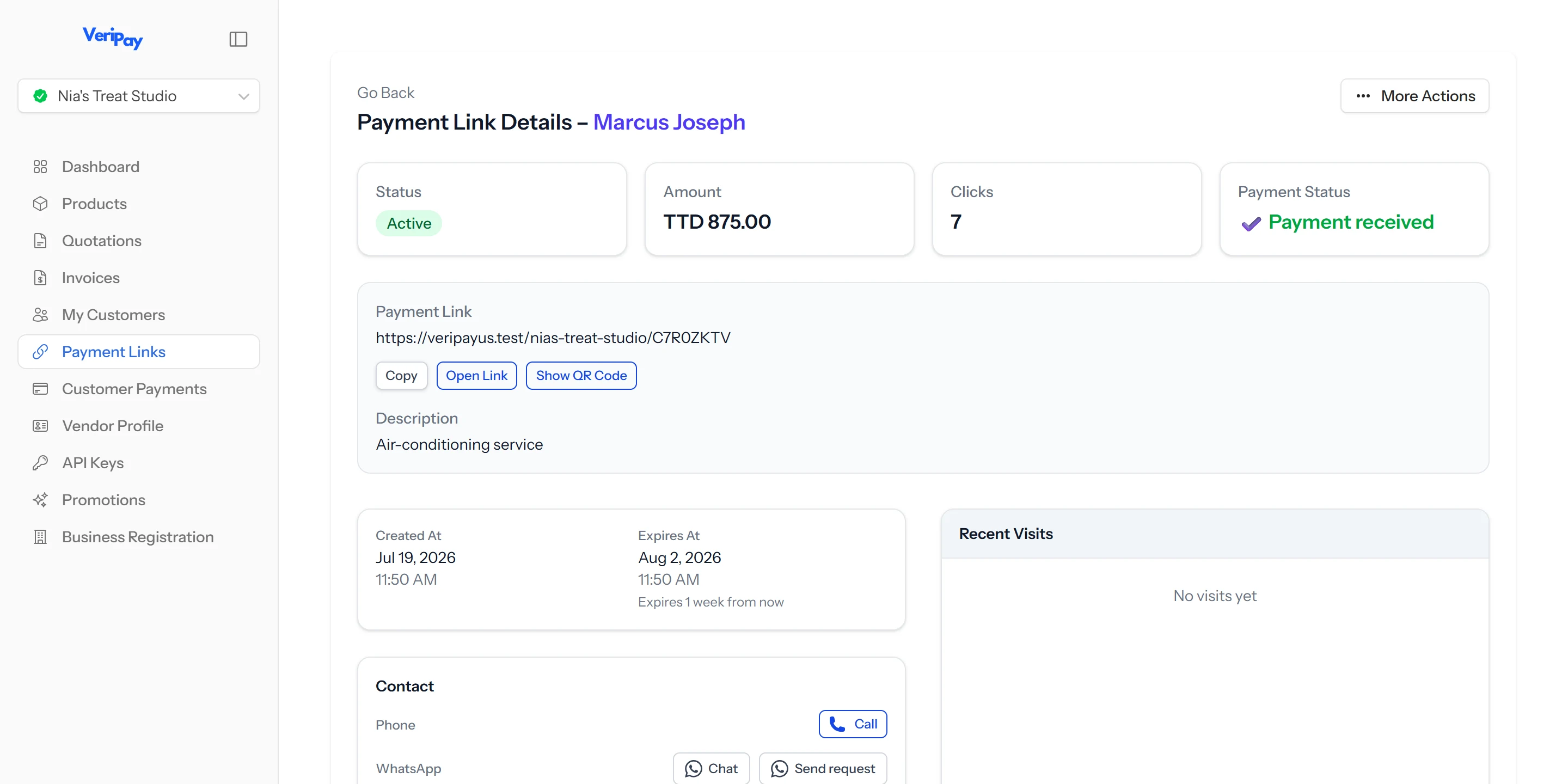
Task: Click the Quotations document icon
Action: [40, 241]
